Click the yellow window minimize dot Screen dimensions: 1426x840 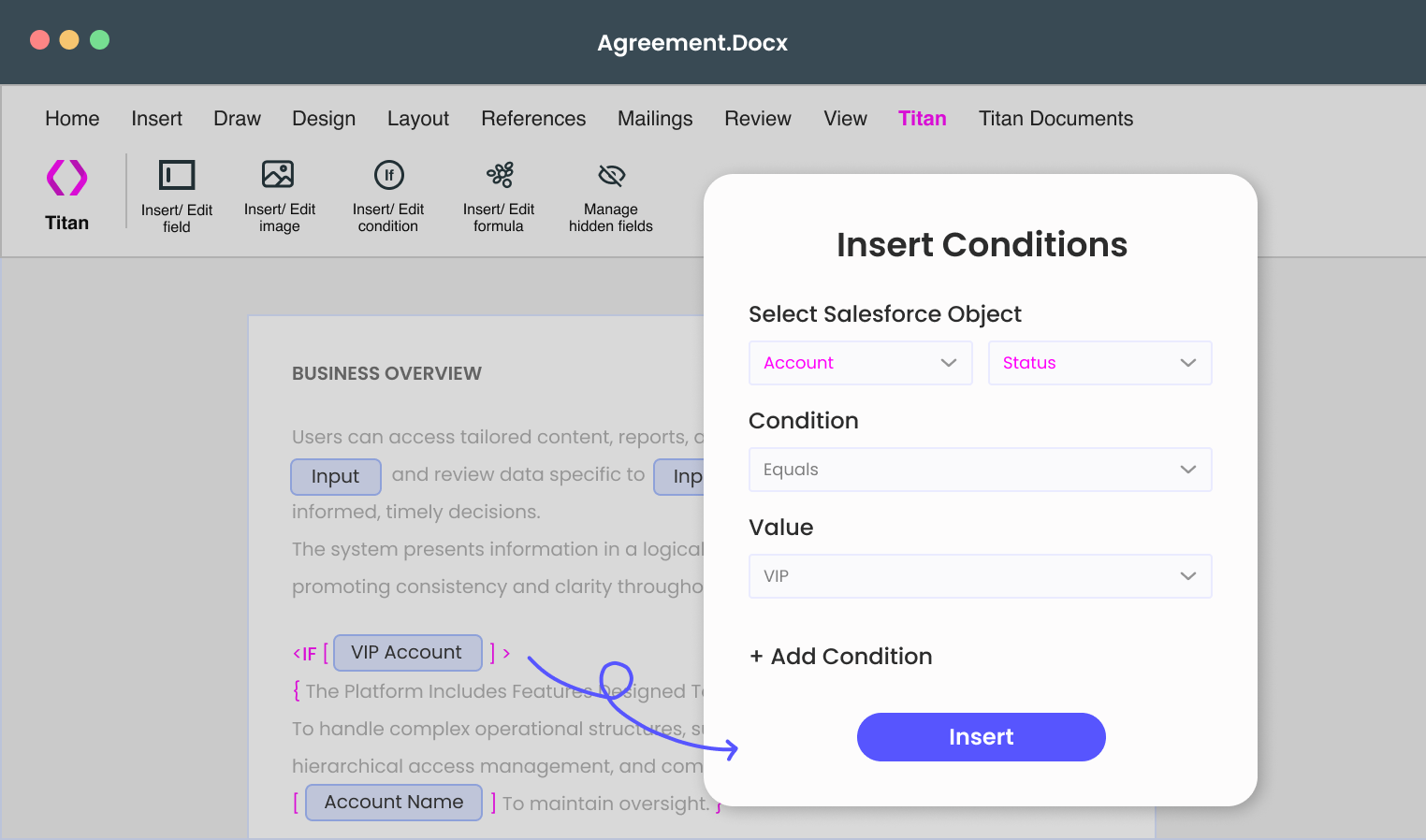69,40
